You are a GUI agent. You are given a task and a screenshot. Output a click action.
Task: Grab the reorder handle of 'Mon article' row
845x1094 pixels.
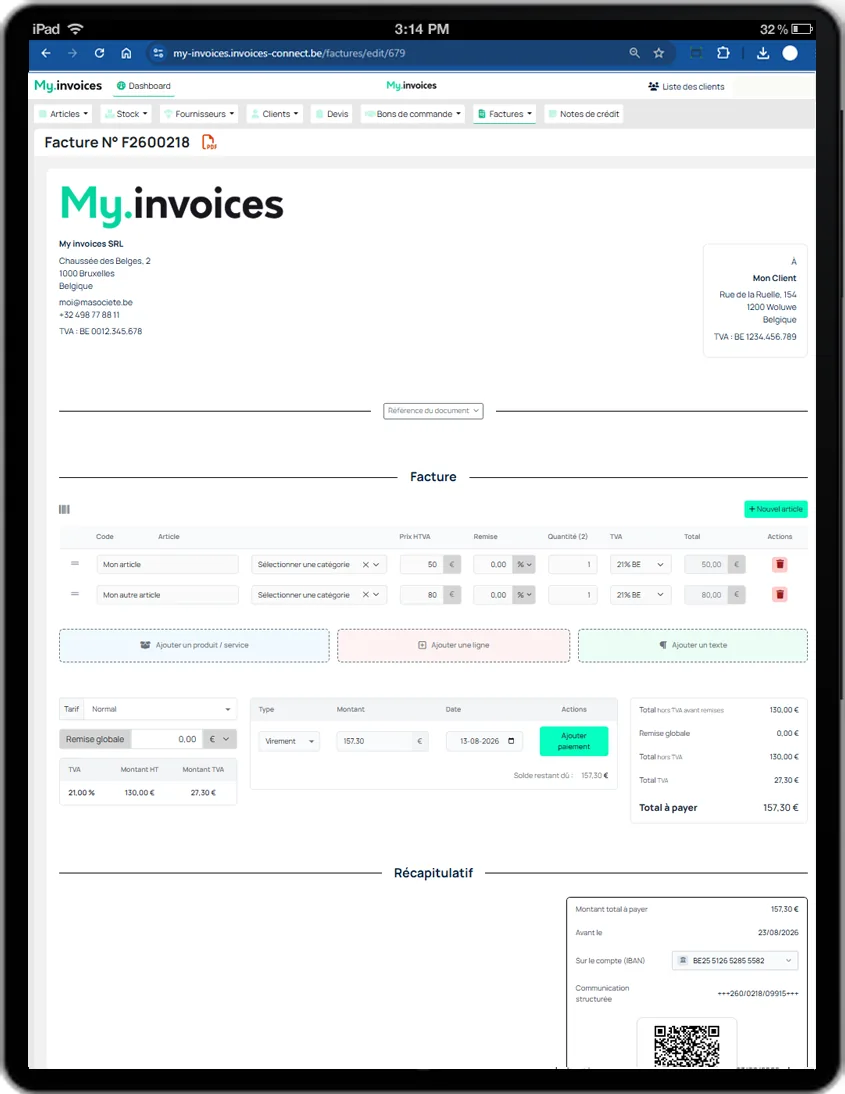tap(75, 563)
